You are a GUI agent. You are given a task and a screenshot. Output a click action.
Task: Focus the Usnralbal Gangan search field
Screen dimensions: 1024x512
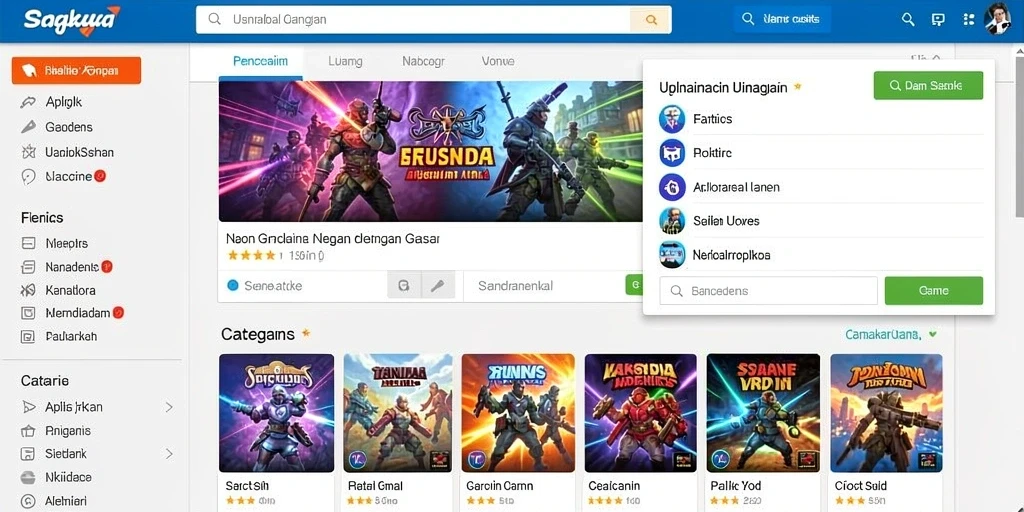click(x=413, y=20)
